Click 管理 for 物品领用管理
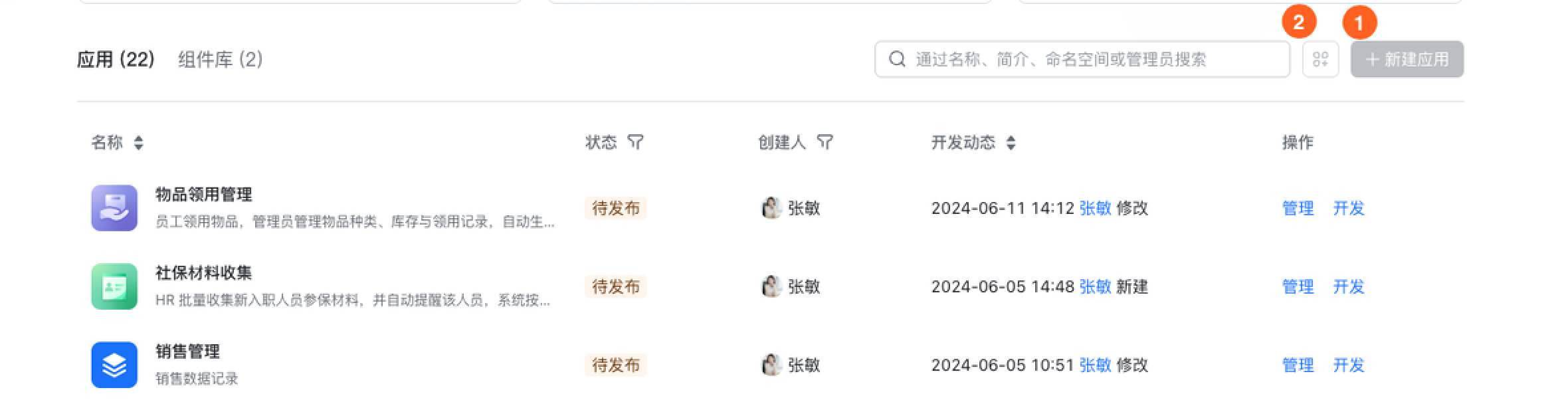This screenshot has height=404, width=1568. coord(1298,208)
